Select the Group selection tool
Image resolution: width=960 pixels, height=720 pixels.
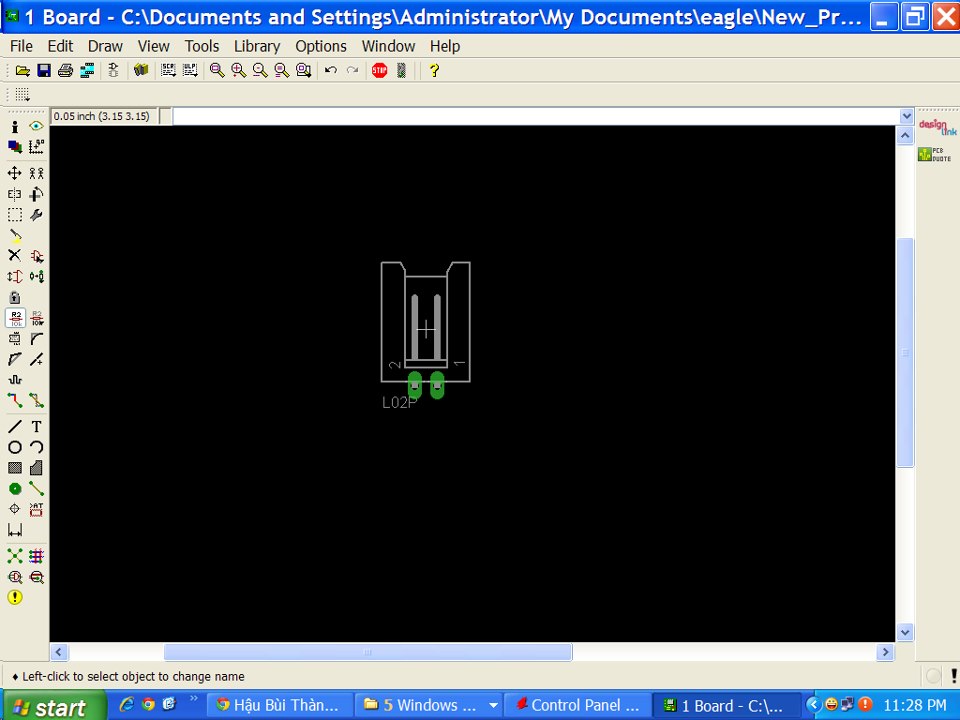tap(15, 215)
